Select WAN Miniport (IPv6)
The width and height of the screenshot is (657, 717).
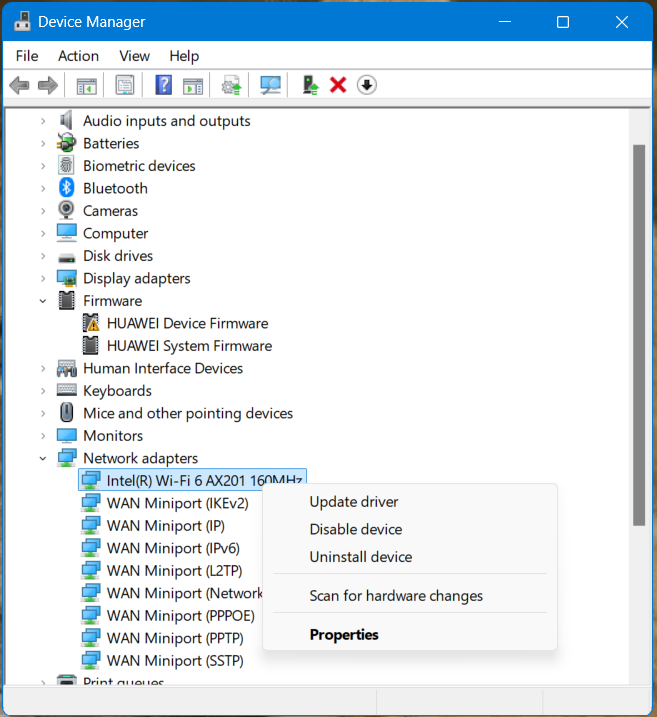coord(173,548)
